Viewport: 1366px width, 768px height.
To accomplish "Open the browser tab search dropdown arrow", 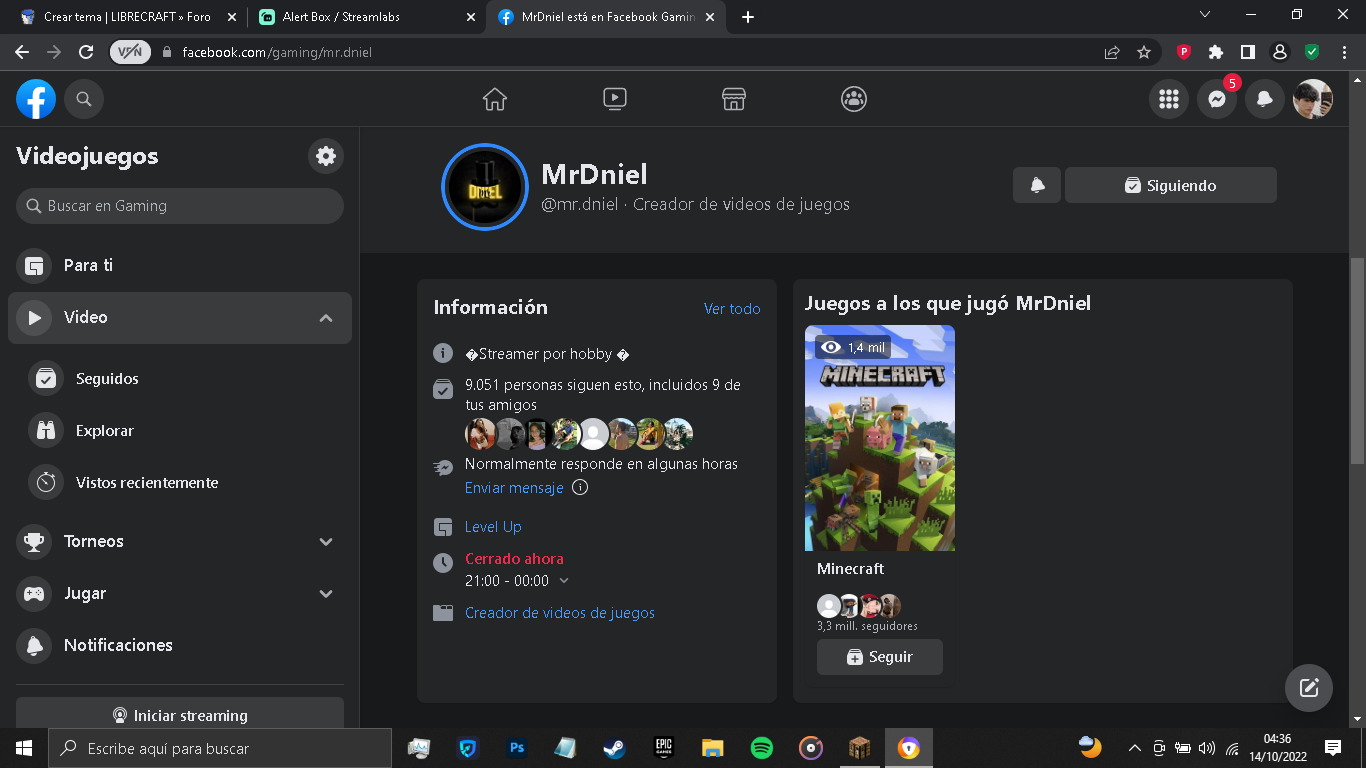I will pos(1205,15).
